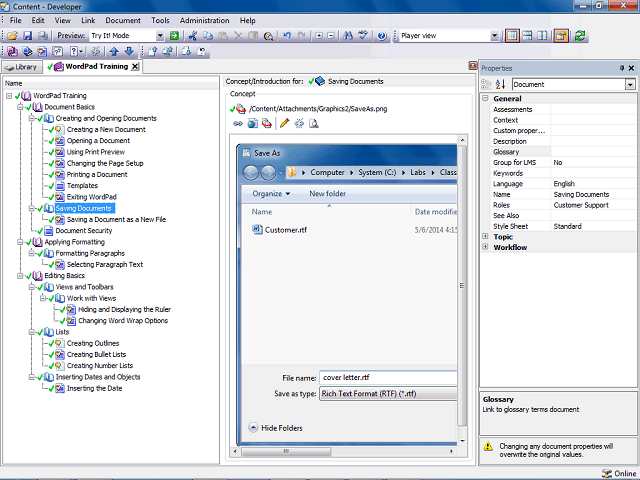Click the Open folder icon in the toolbar

12,36
